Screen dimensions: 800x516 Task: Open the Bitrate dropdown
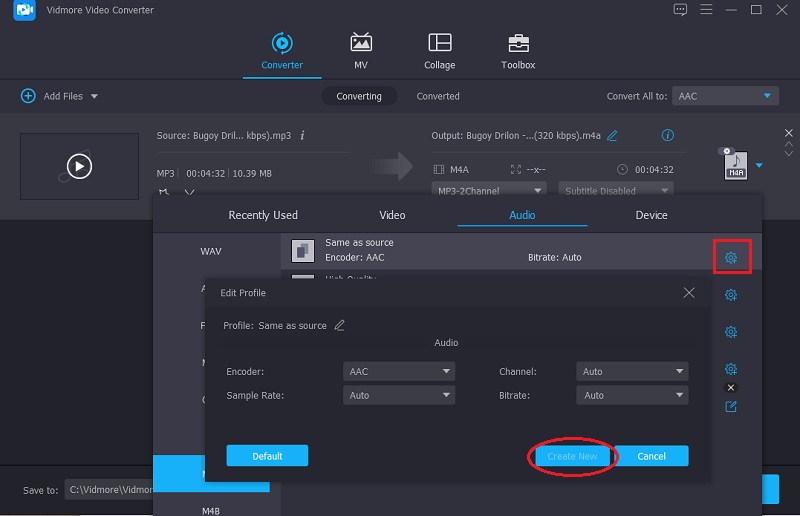click(632, 395)
